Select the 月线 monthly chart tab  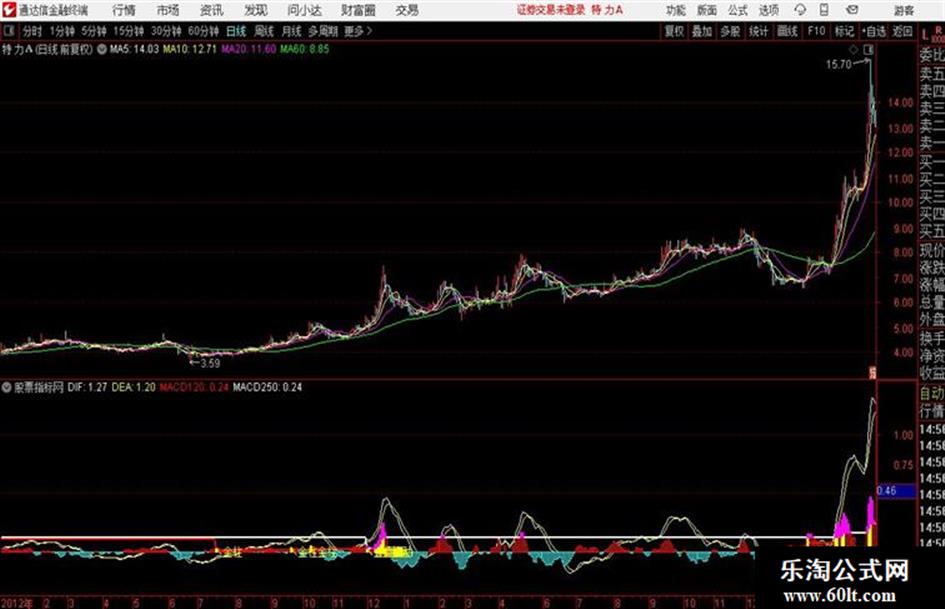[x=292, y=31]
